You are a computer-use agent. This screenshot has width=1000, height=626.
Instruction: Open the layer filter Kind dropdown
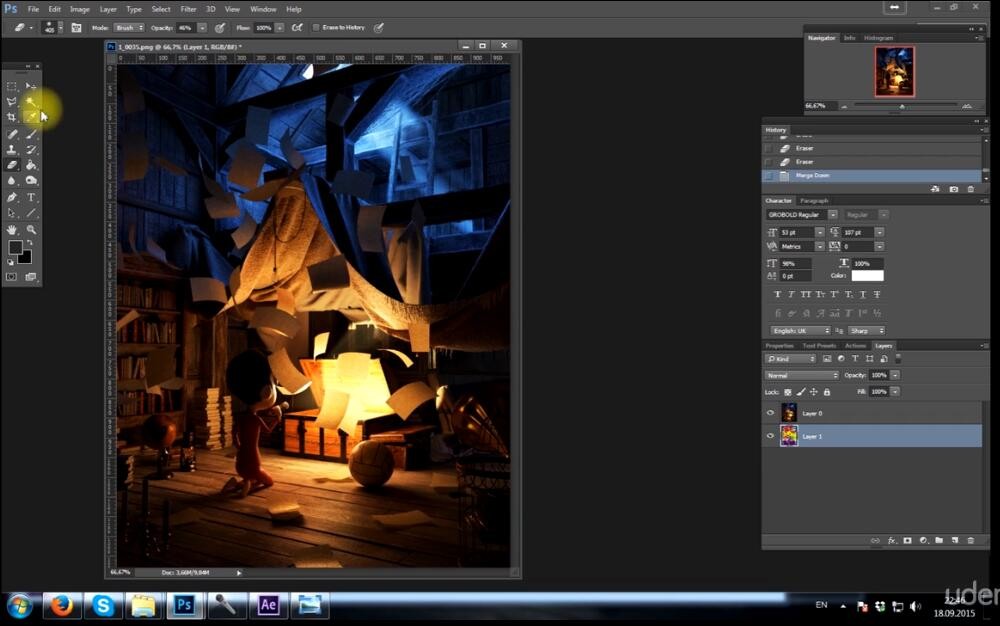[791, 359]
